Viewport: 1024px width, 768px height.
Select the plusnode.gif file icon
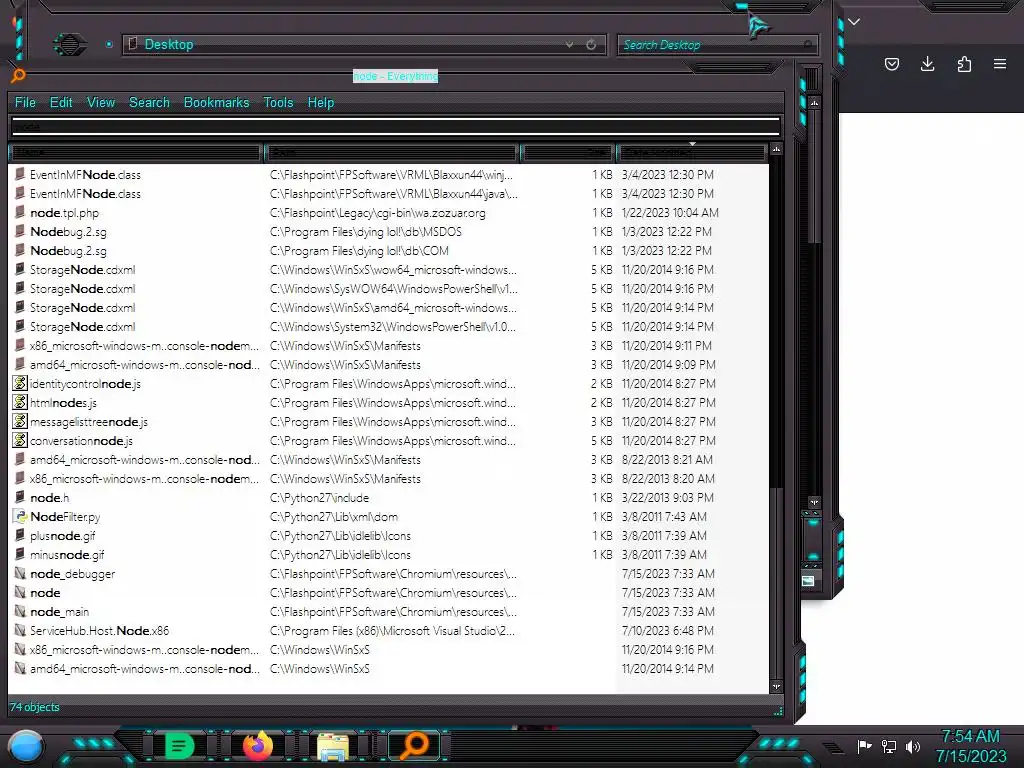coord(20,536)
